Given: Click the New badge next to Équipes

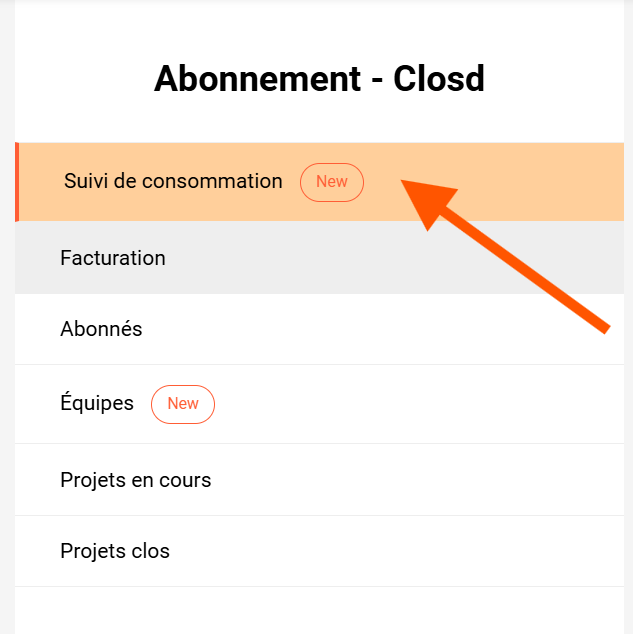Looking at the screenshot, I should [x=183, y=404].
